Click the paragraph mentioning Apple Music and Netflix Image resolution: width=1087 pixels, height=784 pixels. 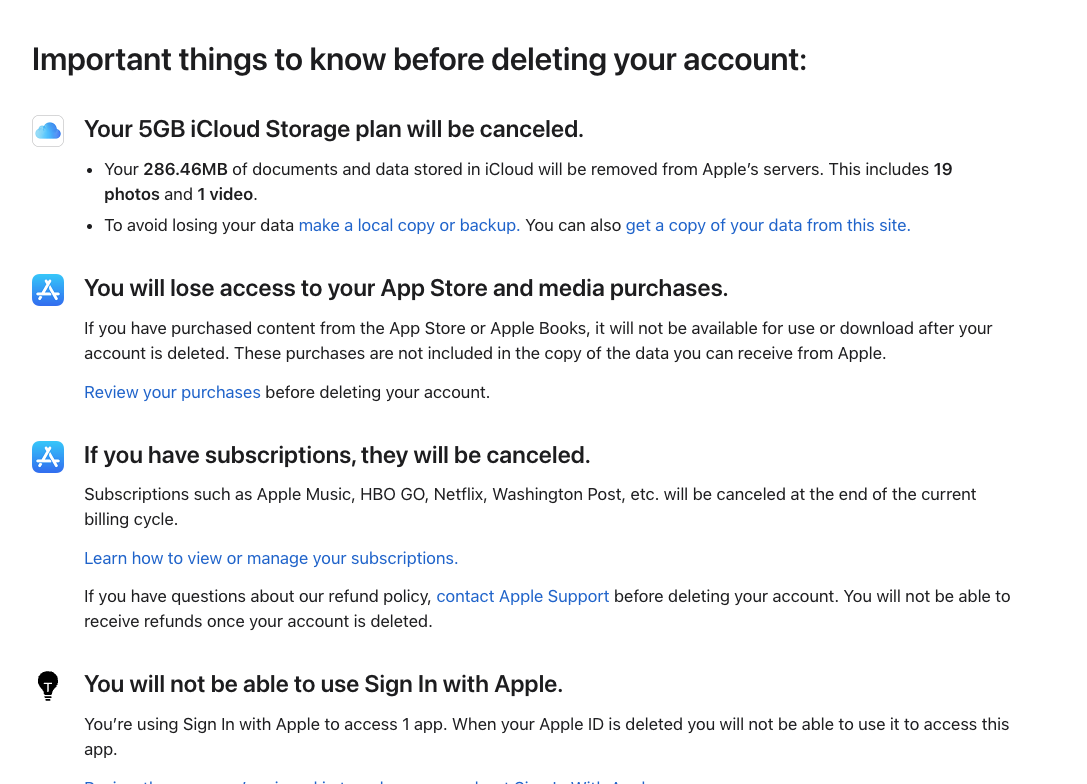tap(530, 507)
